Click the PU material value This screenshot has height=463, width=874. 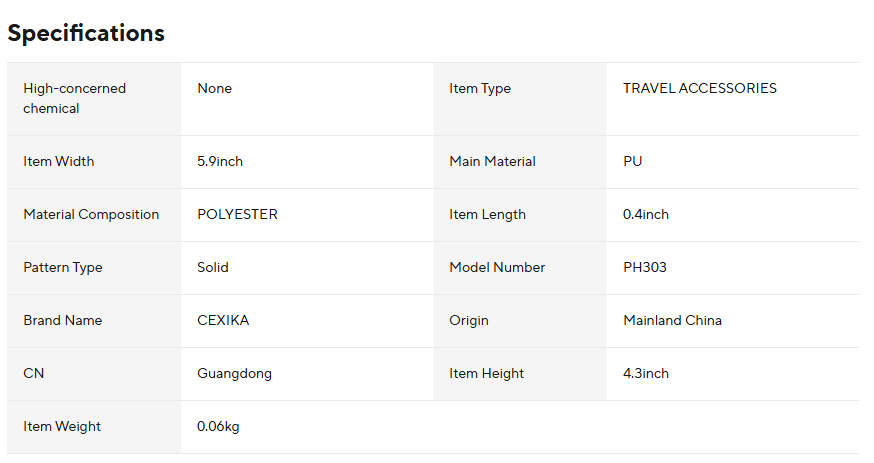pos(632,161)
